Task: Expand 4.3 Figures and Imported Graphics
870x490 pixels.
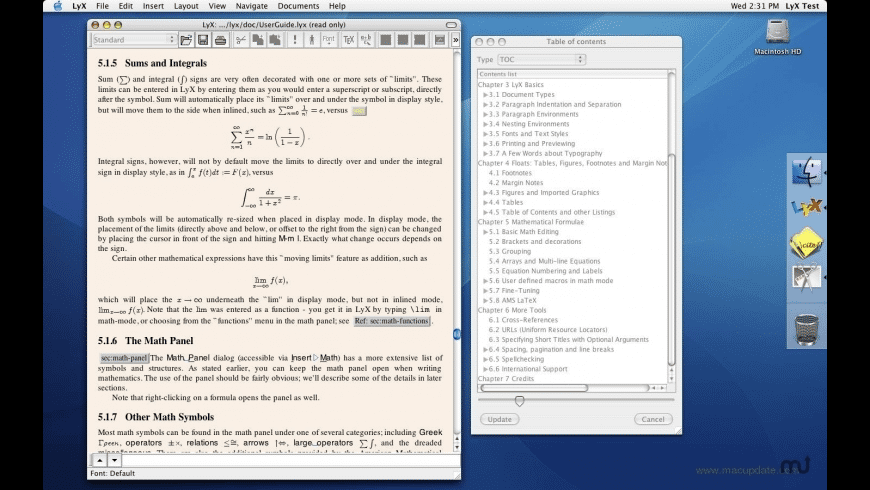Action: pyautogui.click(x=485, y=193)
